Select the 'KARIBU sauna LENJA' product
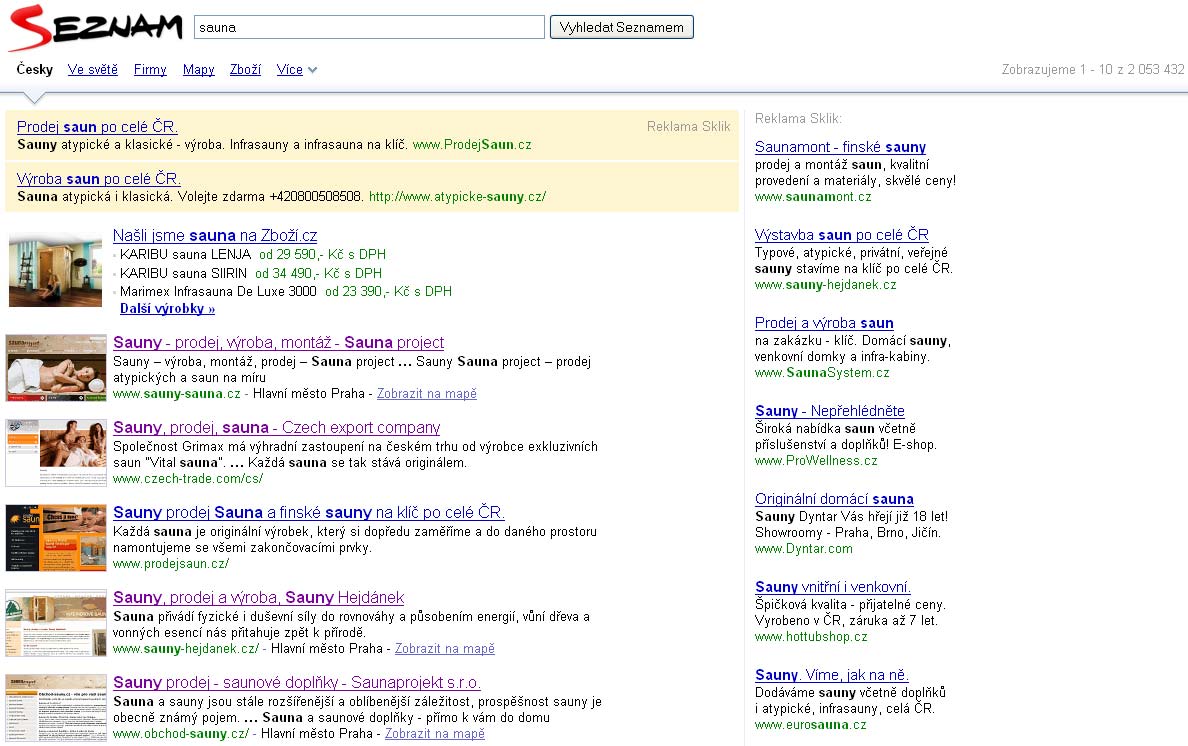The height and width of the screenshot is (746, 1188). point(186,254)
